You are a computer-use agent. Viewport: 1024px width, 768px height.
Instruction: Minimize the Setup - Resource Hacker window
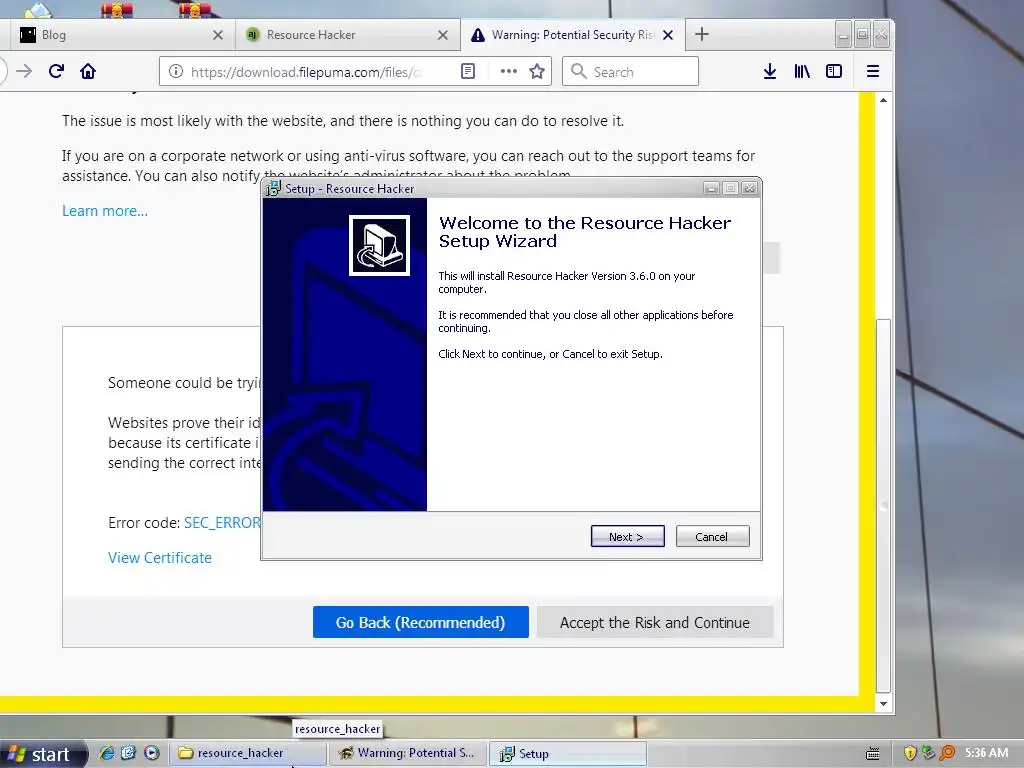[711, 188]
